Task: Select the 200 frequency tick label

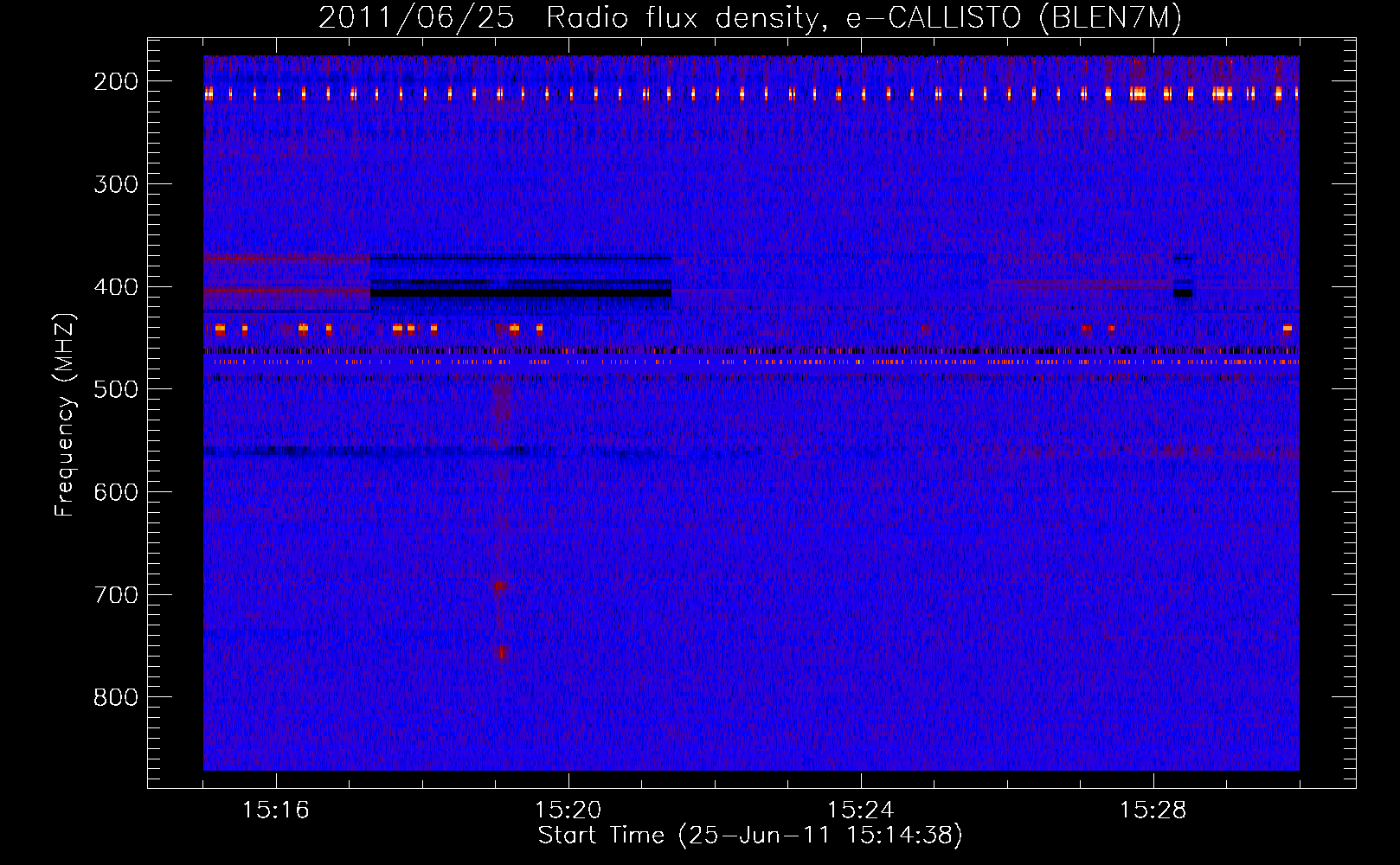Action: pos(116,81)
